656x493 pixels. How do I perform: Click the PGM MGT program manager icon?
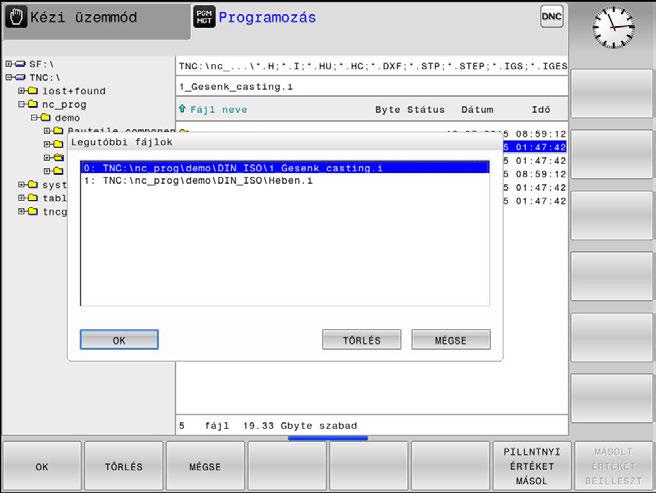204,17
